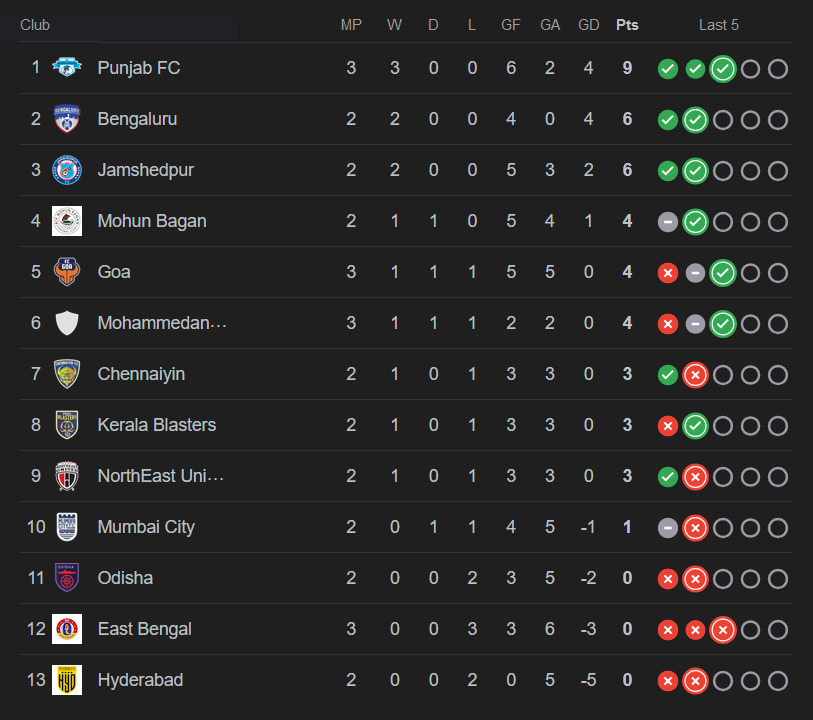Open the Mohammedan team name link

point(162,323)
